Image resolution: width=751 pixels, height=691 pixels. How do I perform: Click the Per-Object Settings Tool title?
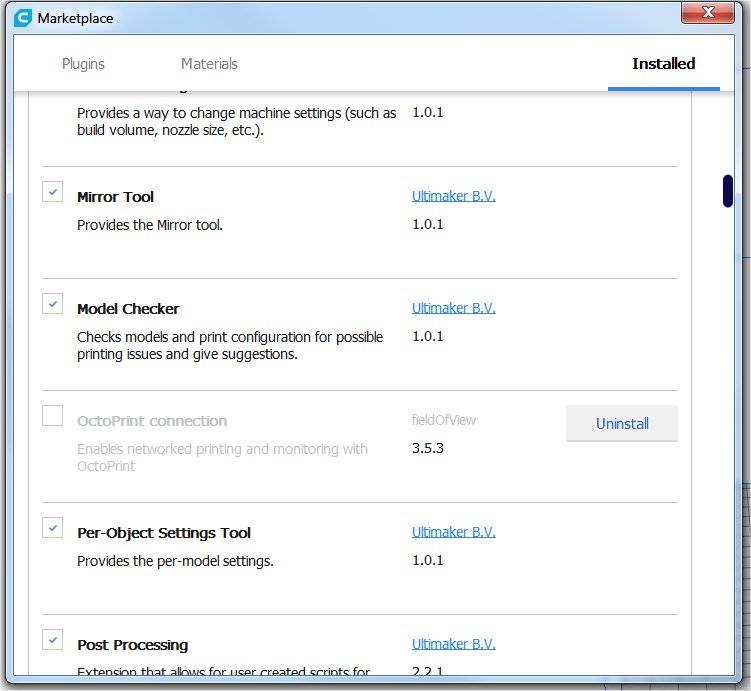[x=164, y=533]
